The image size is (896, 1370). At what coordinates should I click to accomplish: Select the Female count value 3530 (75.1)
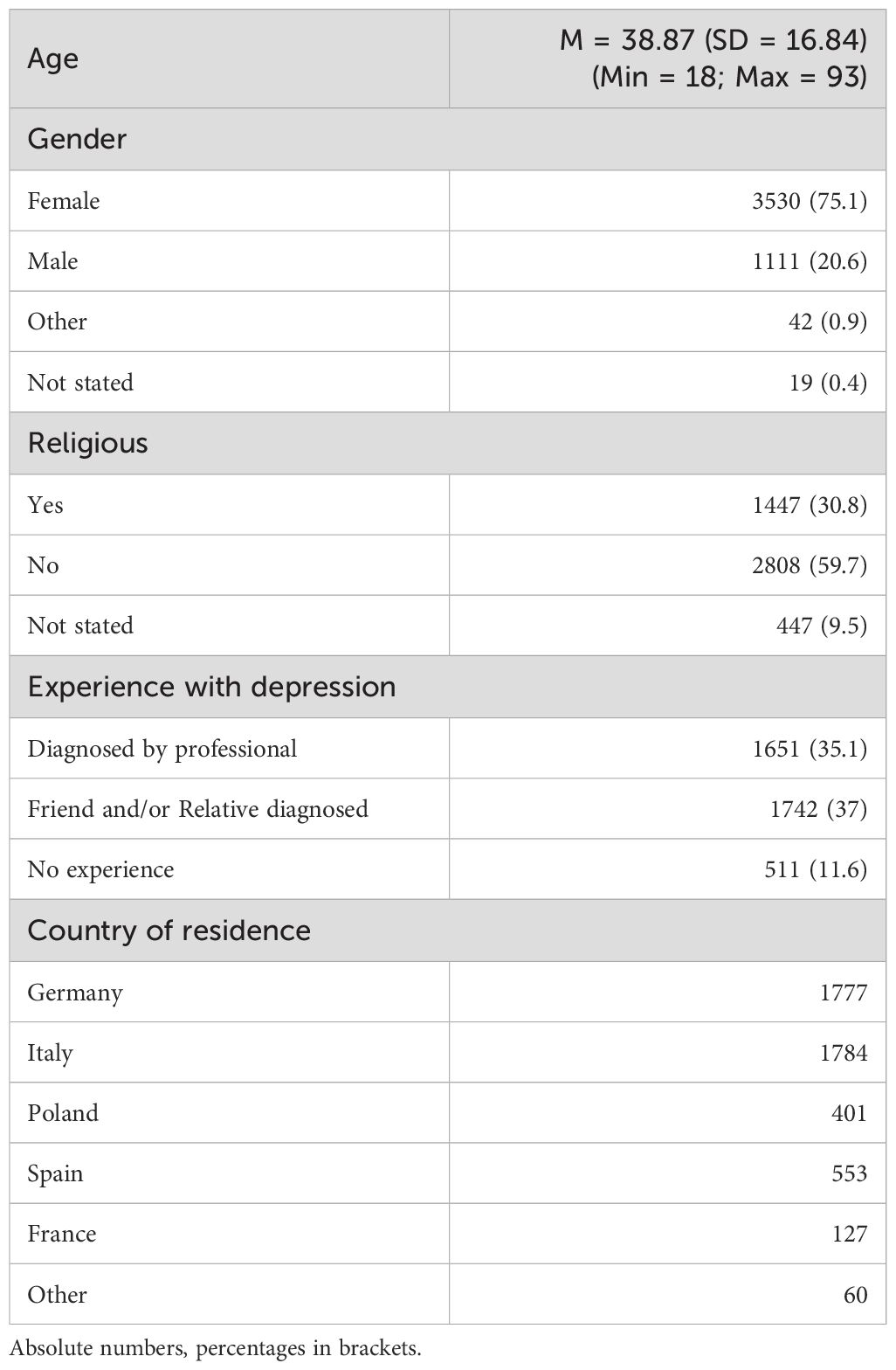809,201
